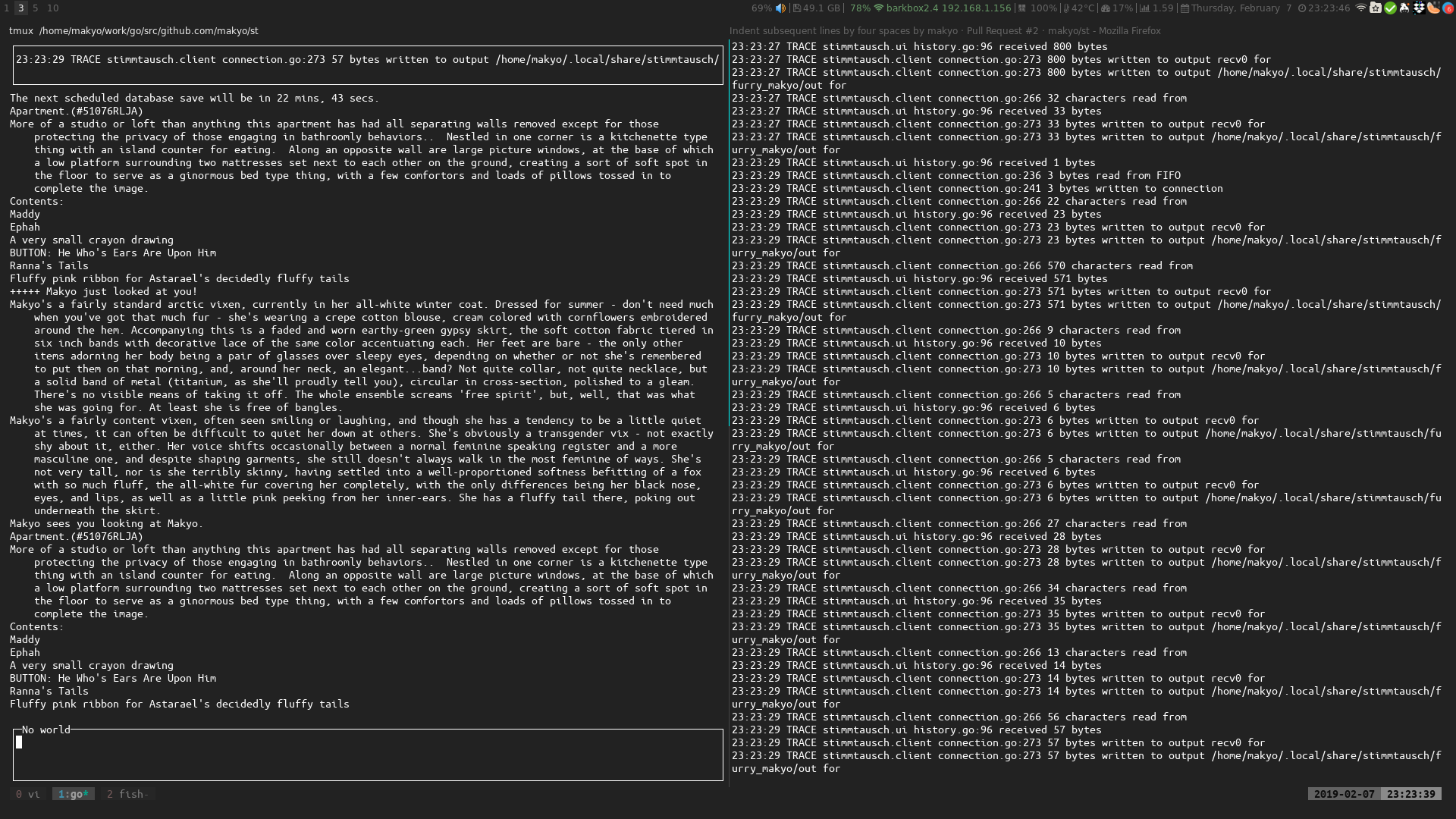Click log line '56 characters read from'
Viewport: 1456px width, 819px height.
(x=959, y=717)
